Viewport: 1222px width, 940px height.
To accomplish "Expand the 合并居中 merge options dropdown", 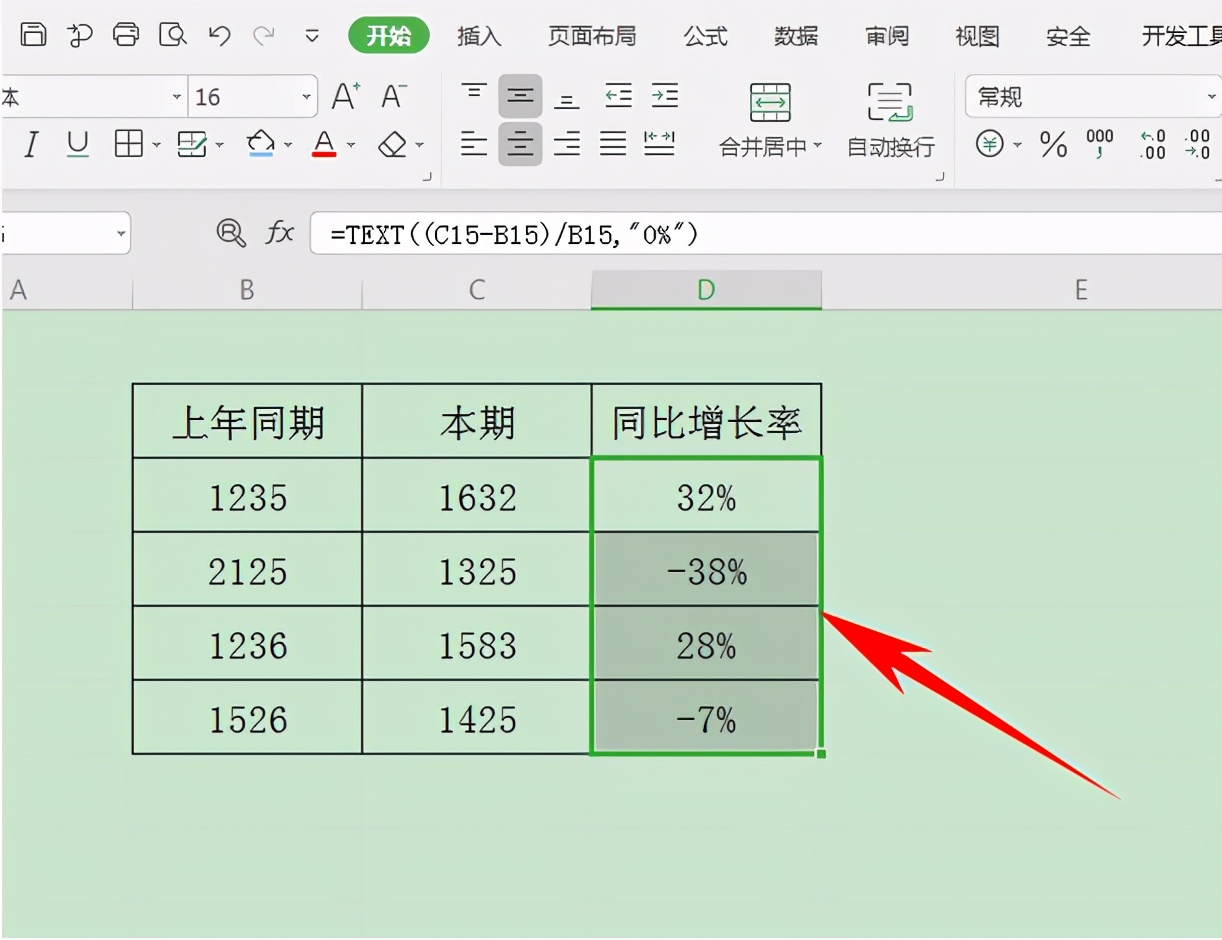I will pyautogui.click(x=820, y=145).
